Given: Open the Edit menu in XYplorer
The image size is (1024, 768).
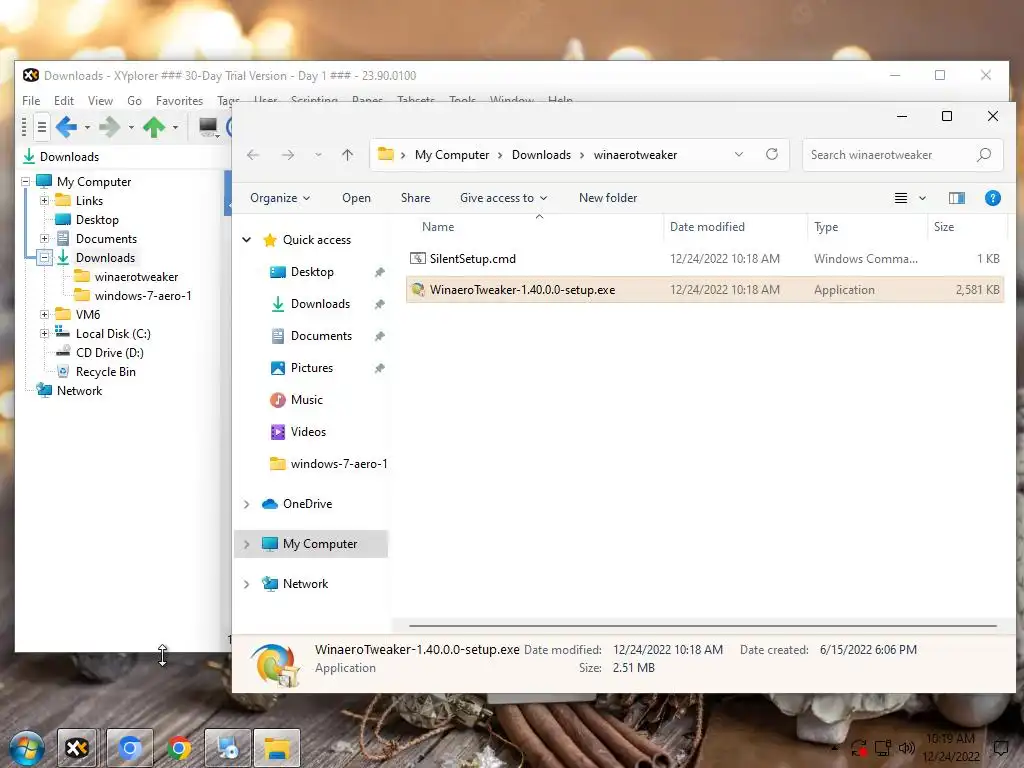Looking at the screenshot, I should pos(63,101).
